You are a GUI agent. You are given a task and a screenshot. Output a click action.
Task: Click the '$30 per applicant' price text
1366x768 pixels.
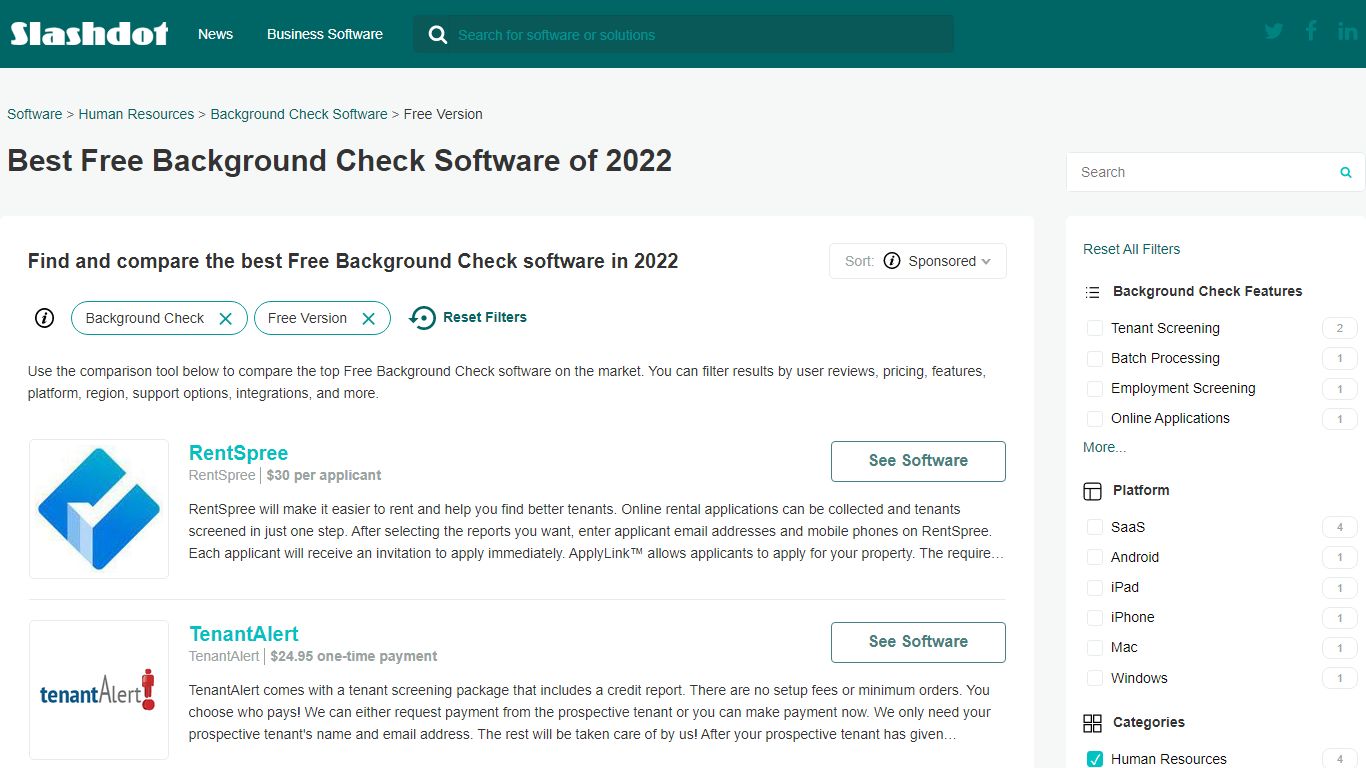pos(324,475)
